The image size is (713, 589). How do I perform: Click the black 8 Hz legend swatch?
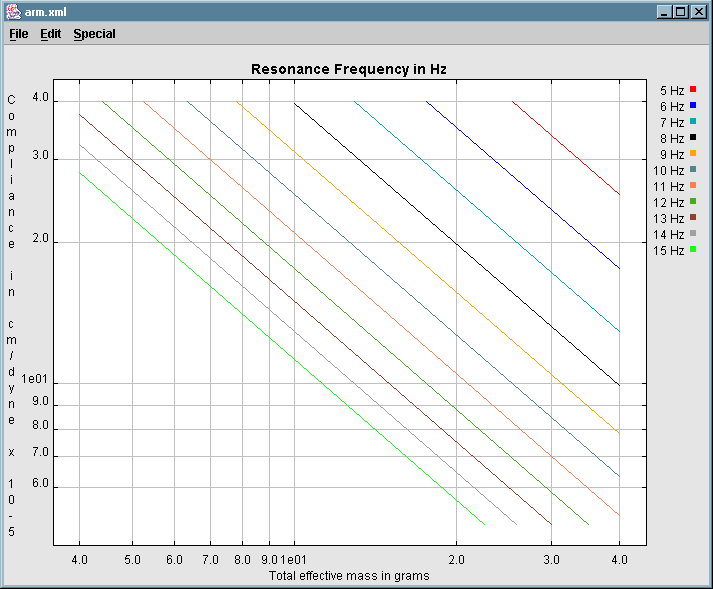point(693,137)
